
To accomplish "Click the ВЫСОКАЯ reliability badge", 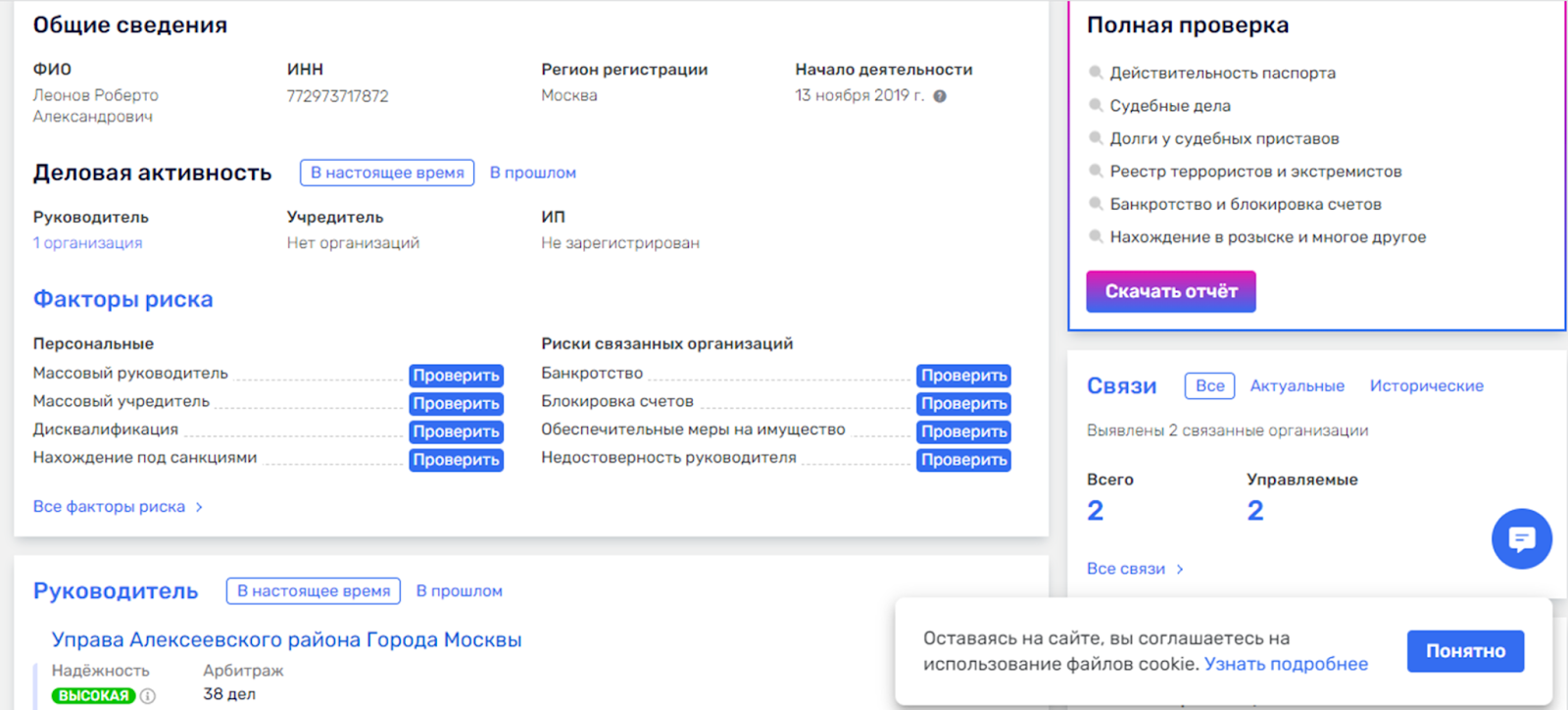I will tap(93, 695).
